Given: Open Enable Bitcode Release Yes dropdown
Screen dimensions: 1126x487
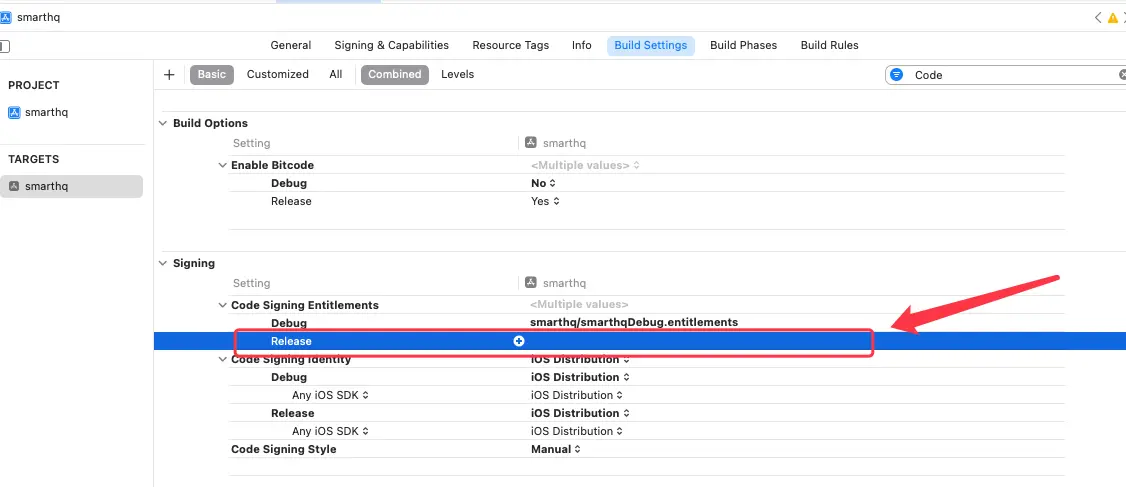Looking at the screenshot, I should click(x=545, y=201).
